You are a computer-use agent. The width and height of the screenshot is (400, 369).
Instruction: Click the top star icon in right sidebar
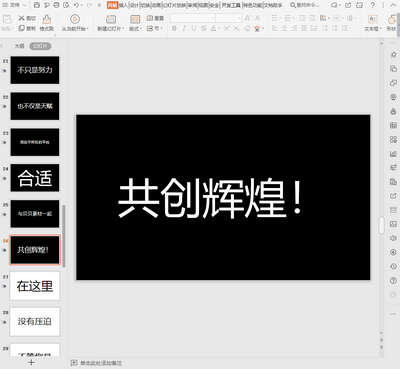point(393,54)
